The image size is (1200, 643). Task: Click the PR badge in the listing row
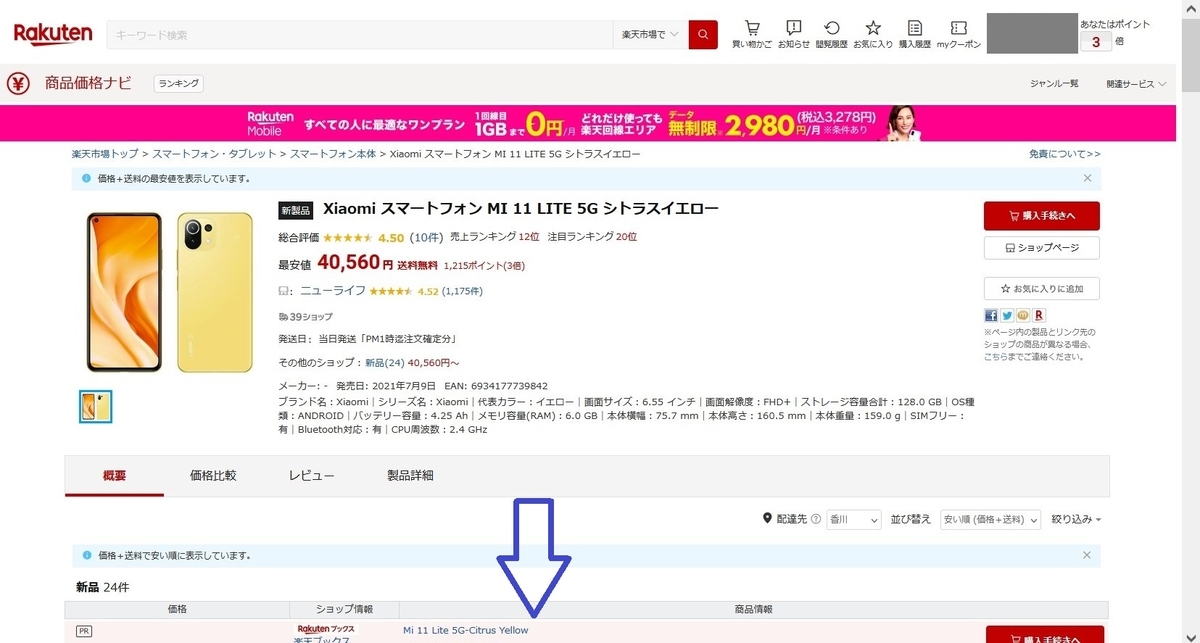(85, 632)
